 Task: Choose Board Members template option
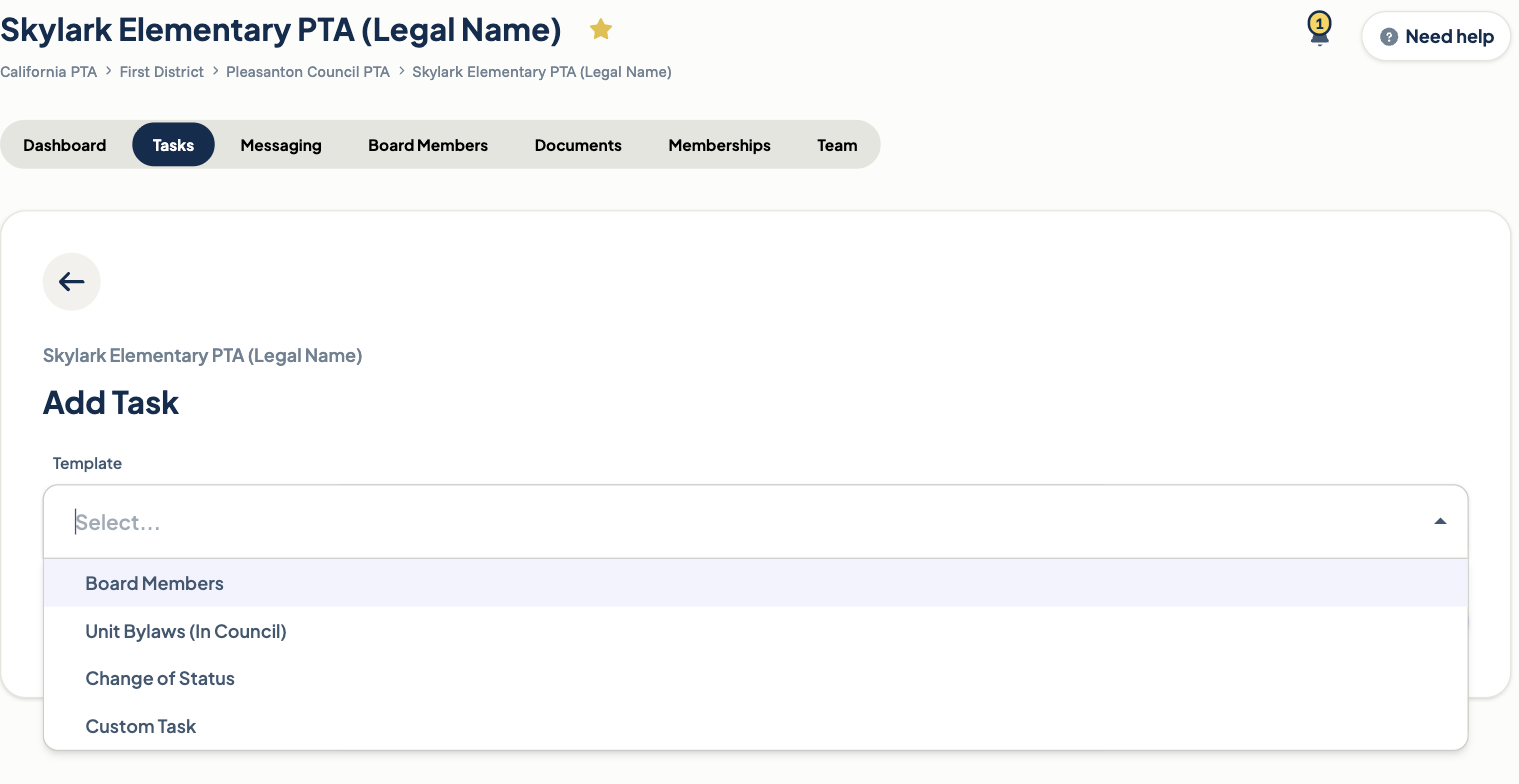(x=755, y=583)
